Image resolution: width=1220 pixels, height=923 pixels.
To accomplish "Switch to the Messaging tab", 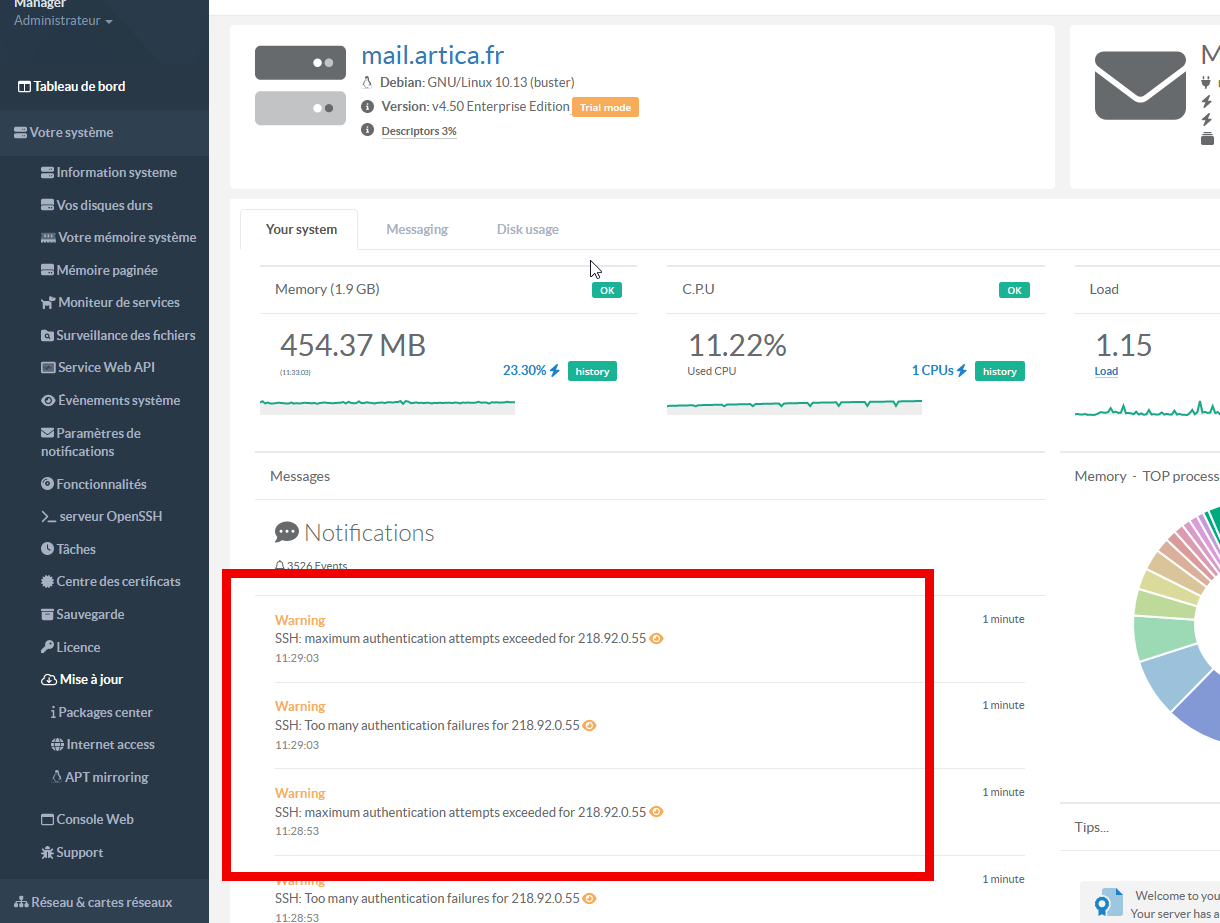I will click(417, 229).
